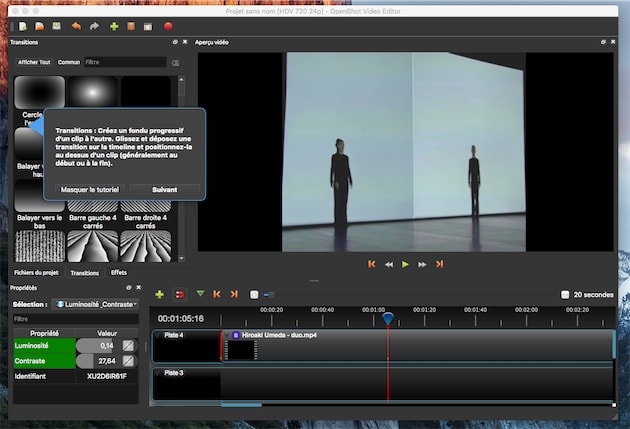Image resolution: width=630 pixels, height=429 pixels.
Task: Open project via the folder icon
Action: [40, 27]
